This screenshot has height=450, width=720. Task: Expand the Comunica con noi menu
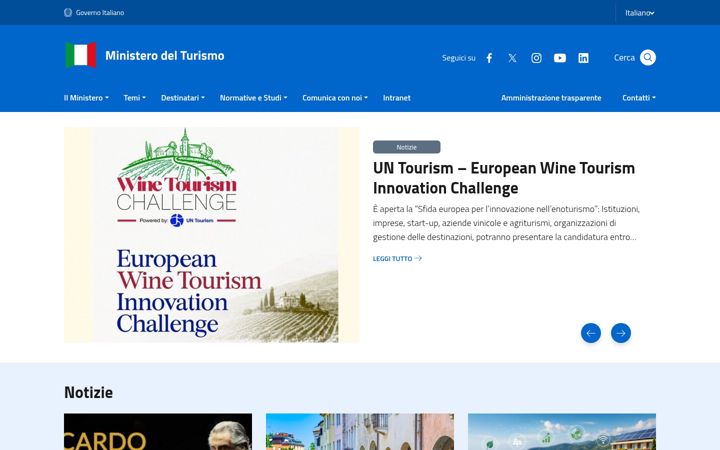335,98
